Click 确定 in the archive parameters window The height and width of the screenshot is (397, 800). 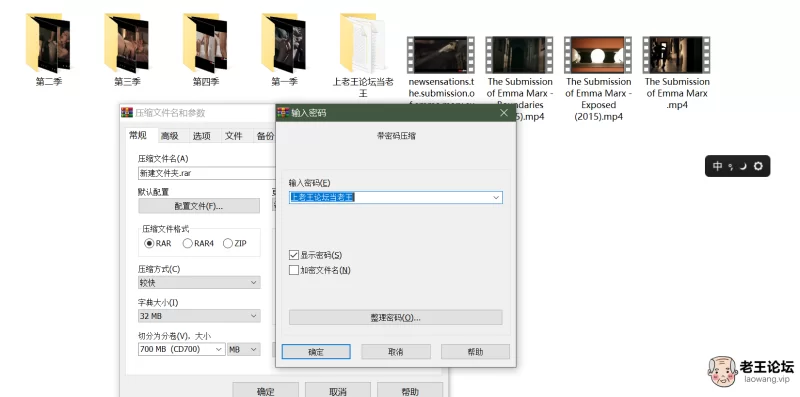coord(265,391)
